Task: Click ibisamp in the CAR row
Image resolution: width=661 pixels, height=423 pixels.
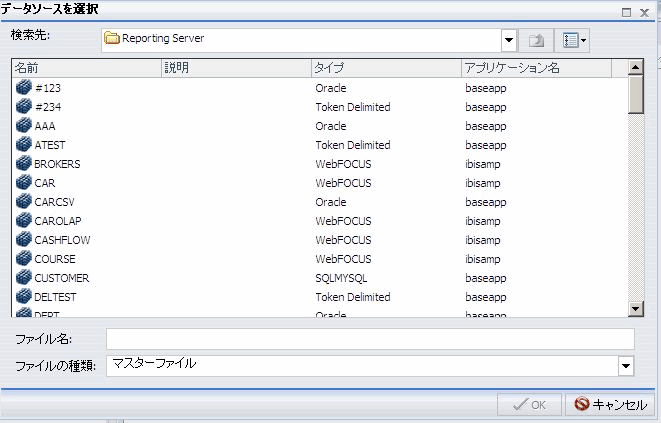Action: click(483, 183)
